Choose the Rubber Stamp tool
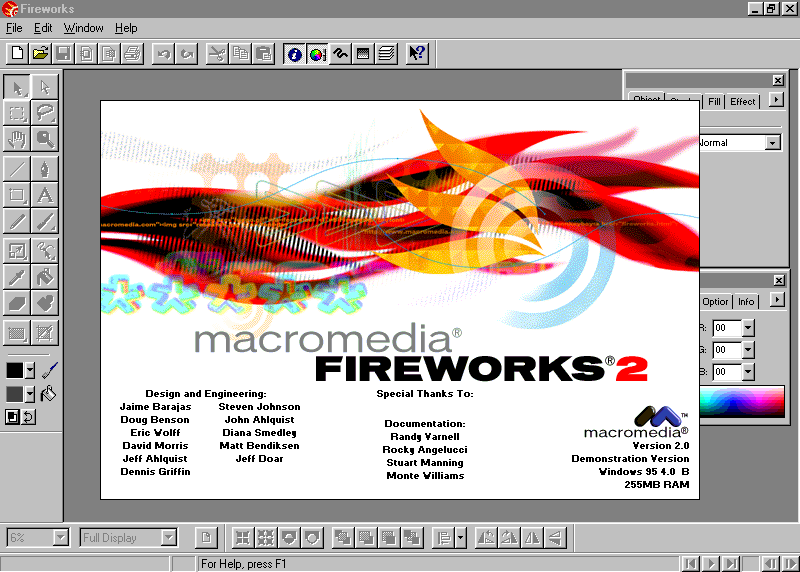The height and width of the screenshot is (572, 800). point(45,303)
